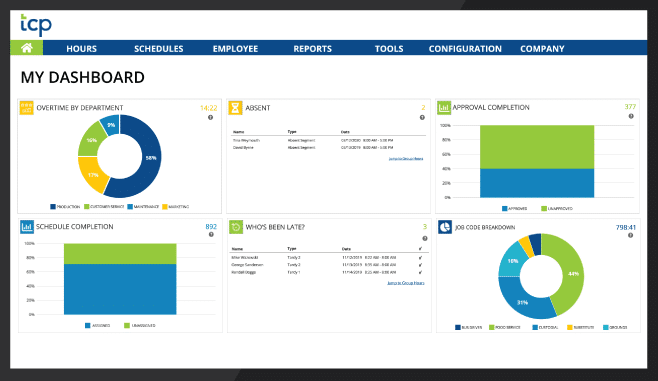
Task: Click the Overtime by Department widget icon
Action: coord(26,108)
